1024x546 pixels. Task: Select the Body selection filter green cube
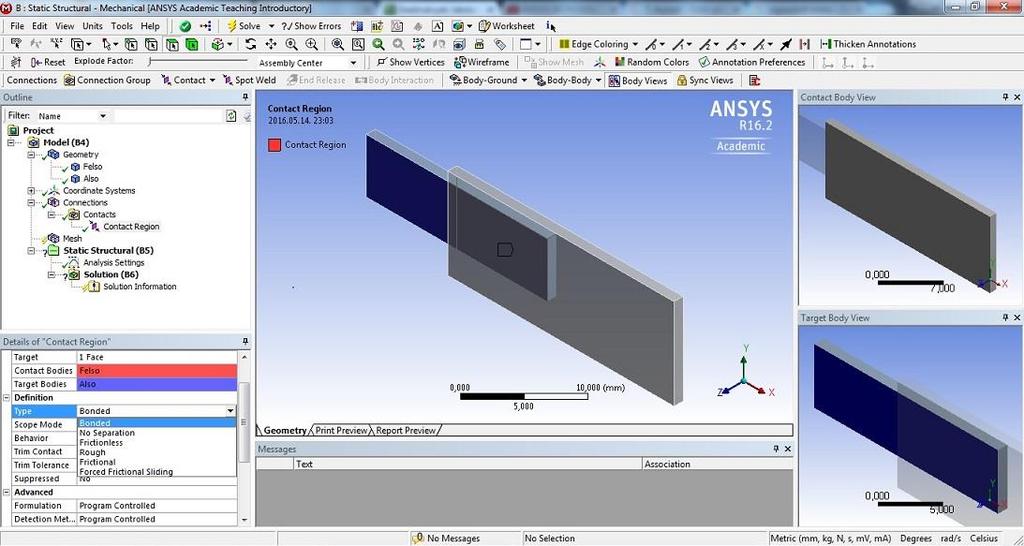(192, 44)
